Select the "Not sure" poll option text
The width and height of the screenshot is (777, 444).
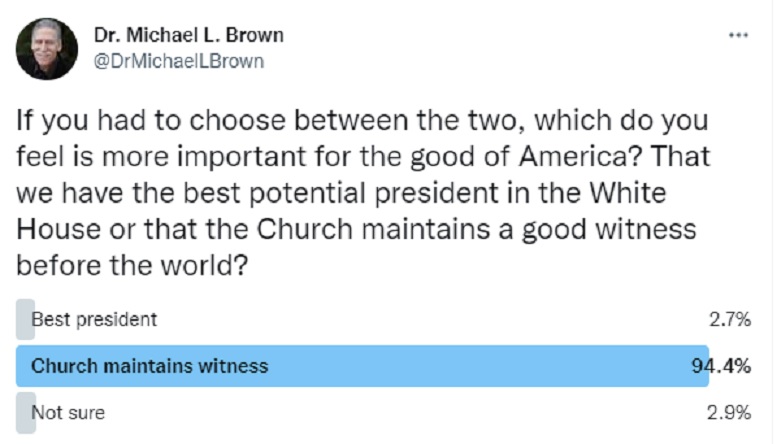pyautogui.click(x=68, y=412)
